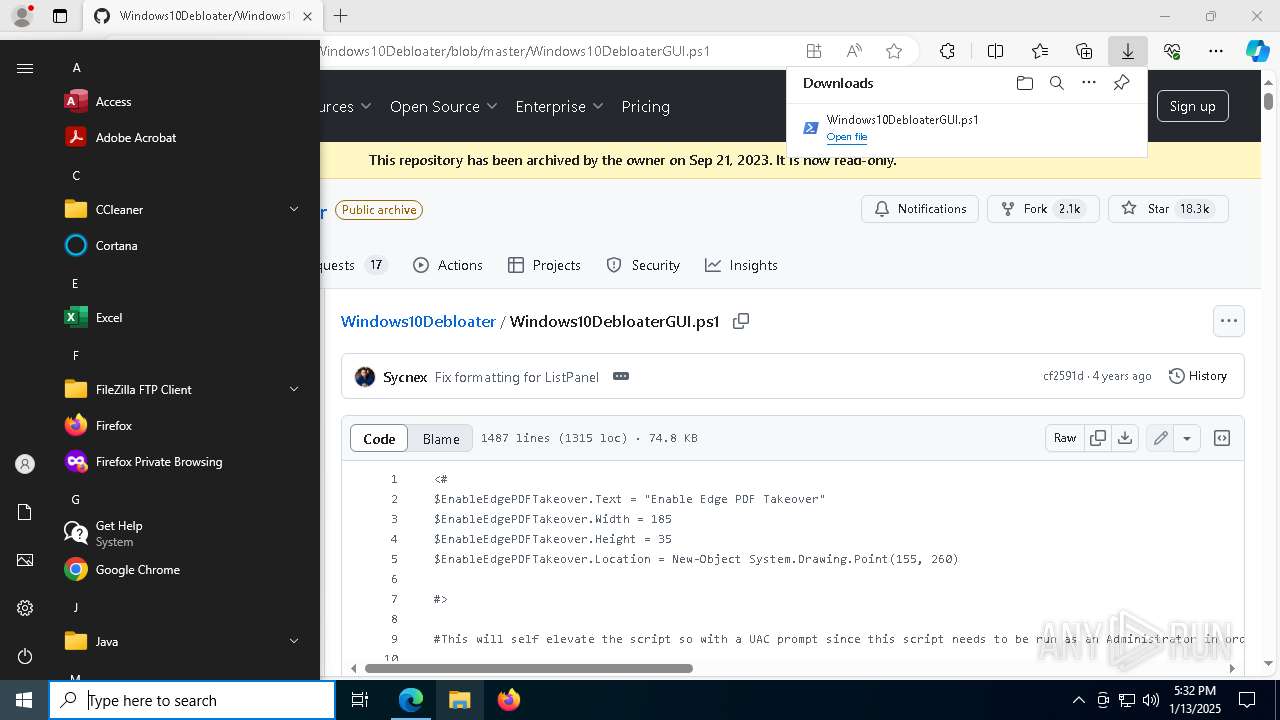Open the edit options dropdown arrow

tap(1187, 438)
